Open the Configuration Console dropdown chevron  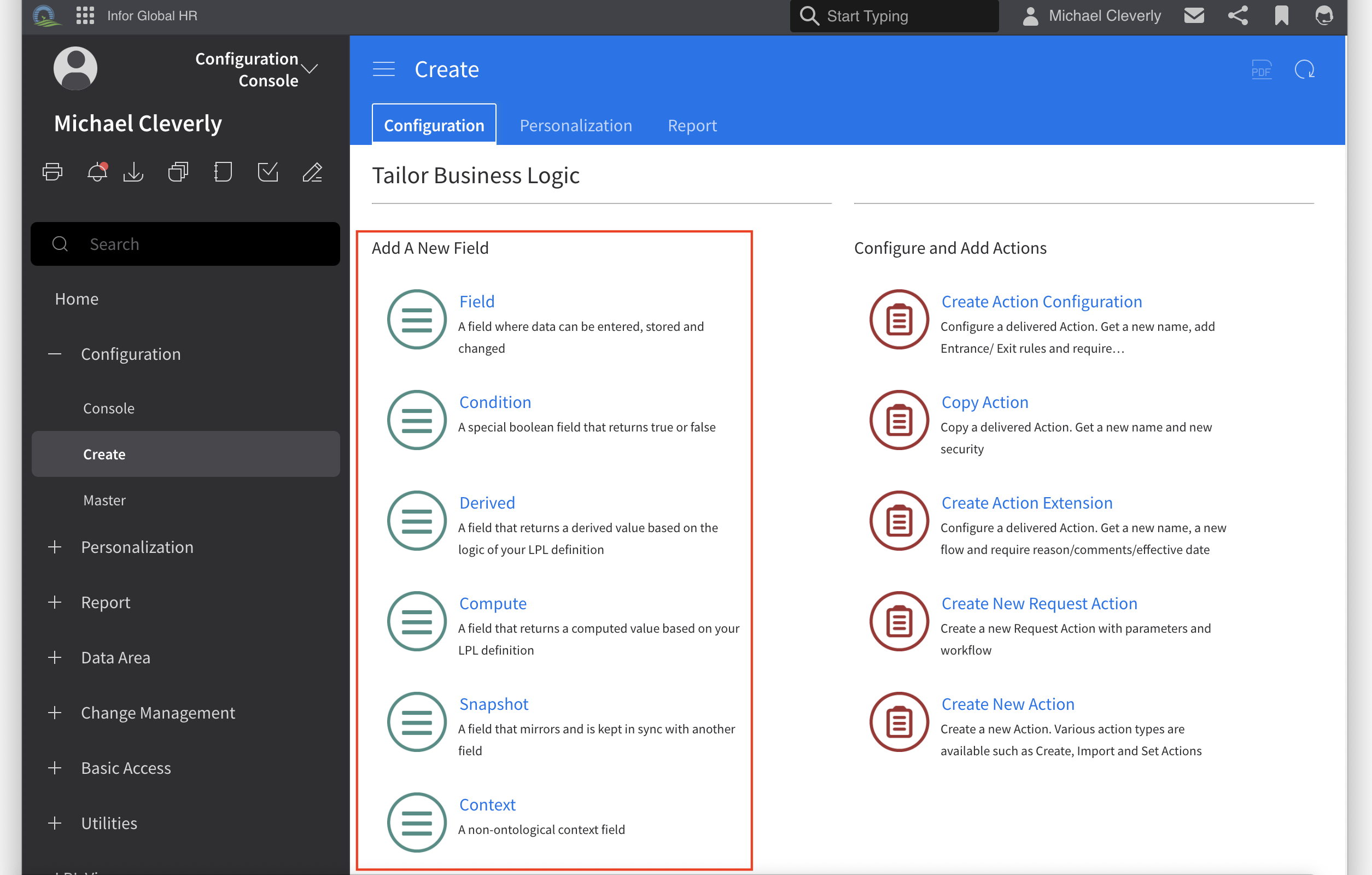(310, 69)
